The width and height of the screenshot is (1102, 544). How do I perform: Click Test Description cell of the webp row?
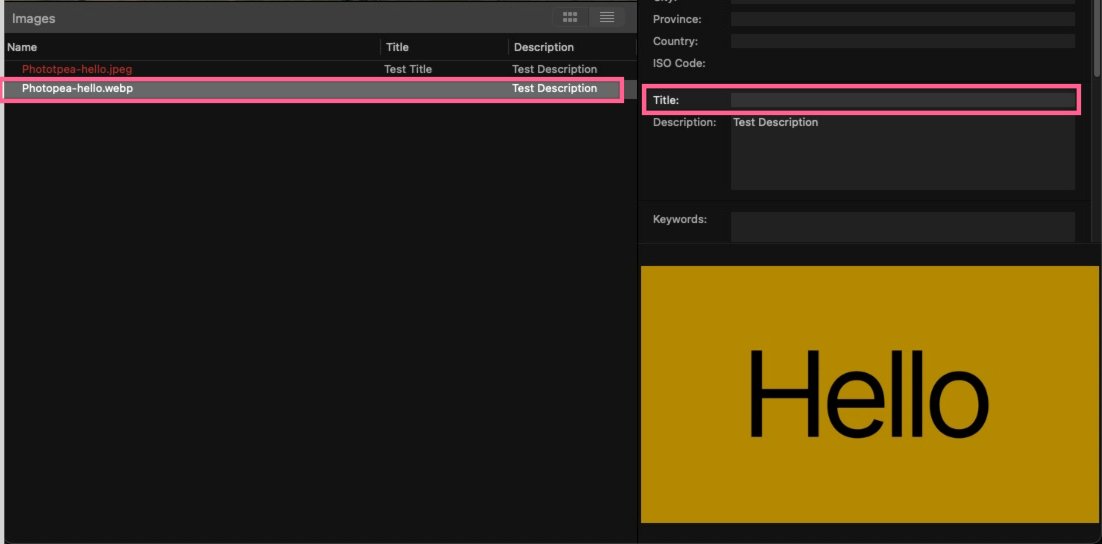click(555, 89)
